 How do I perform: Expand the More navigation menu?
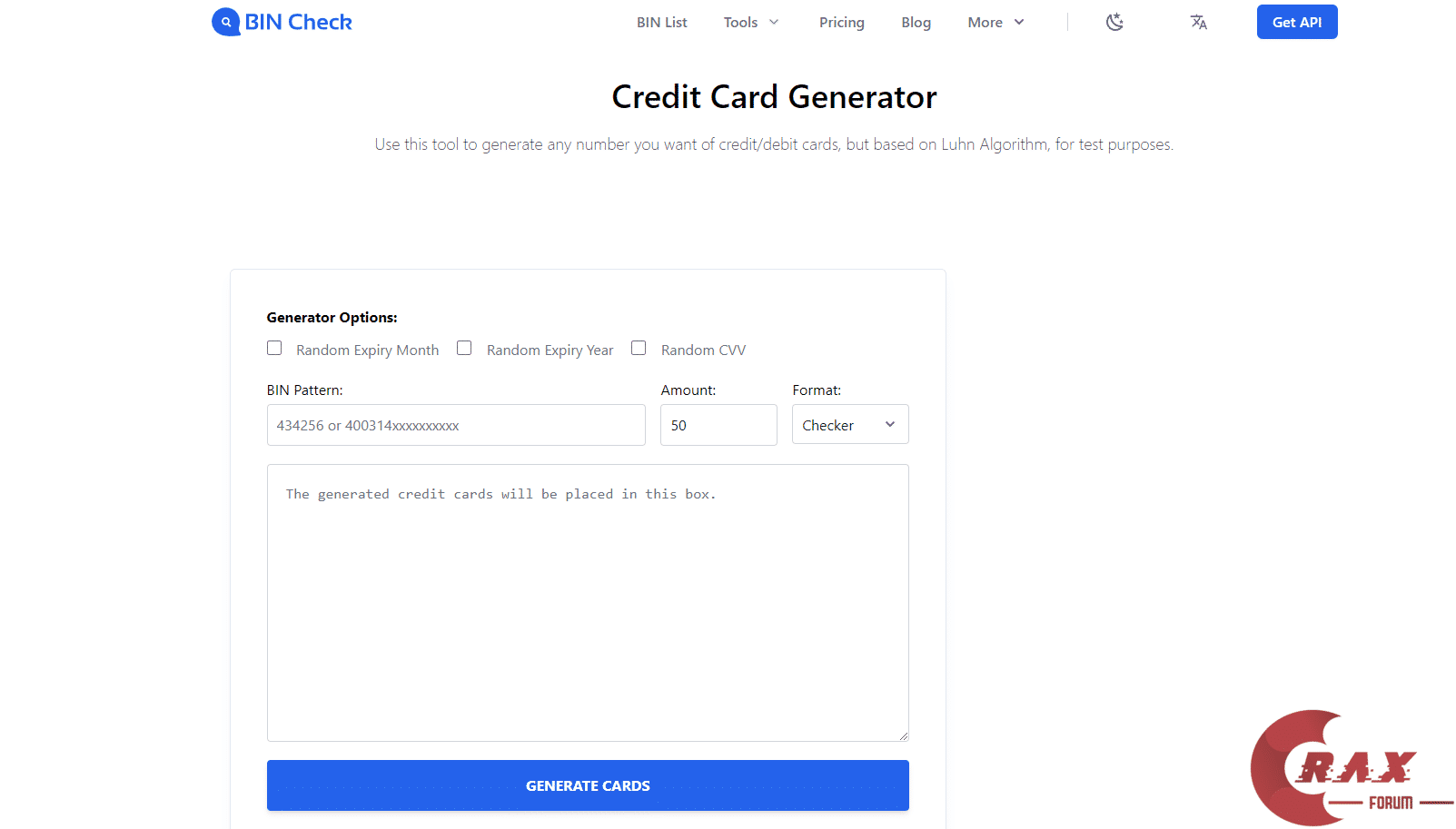coord(986,22)
